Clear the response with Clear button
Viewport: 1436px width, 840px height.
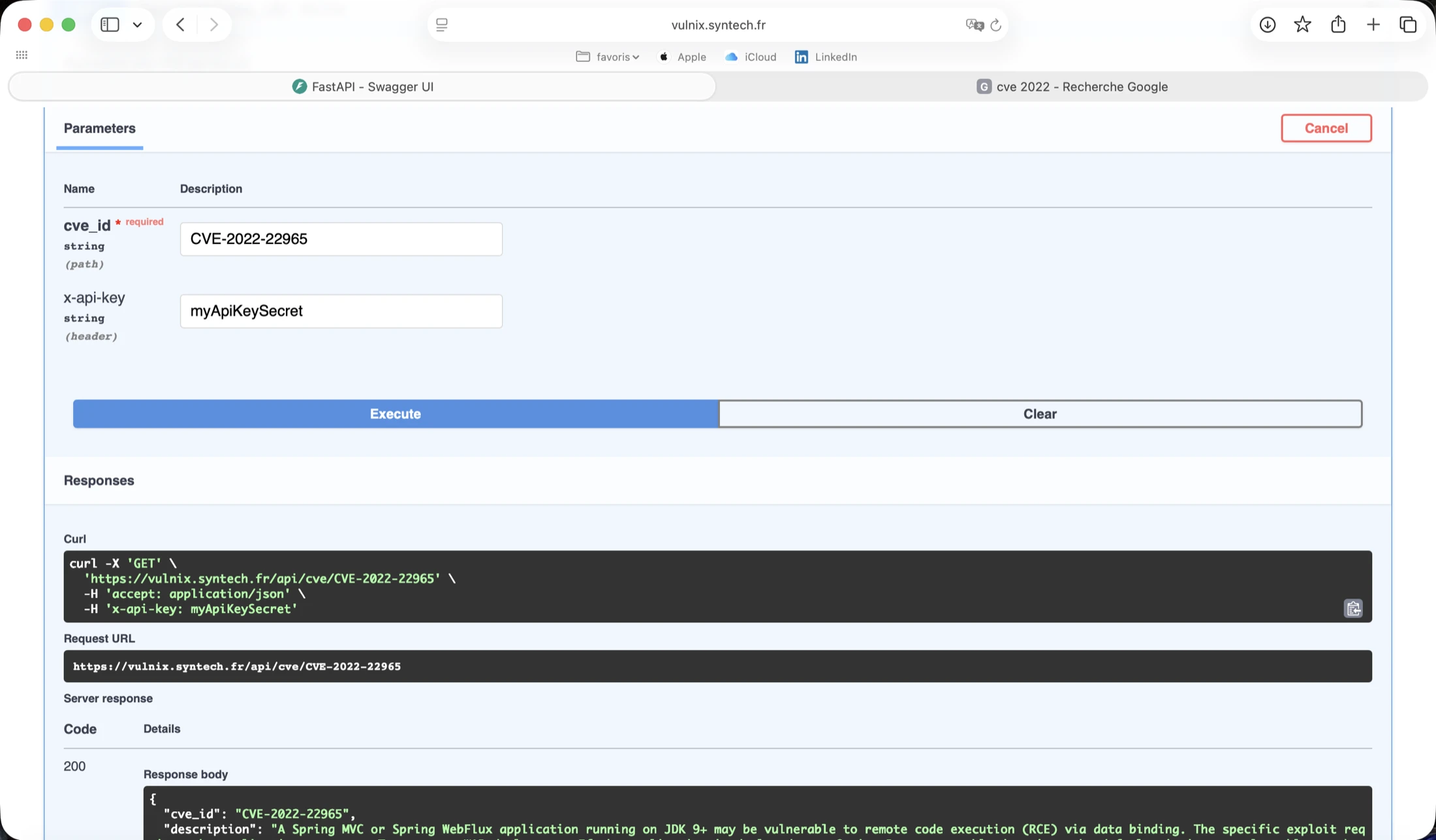coord(1040,414)
